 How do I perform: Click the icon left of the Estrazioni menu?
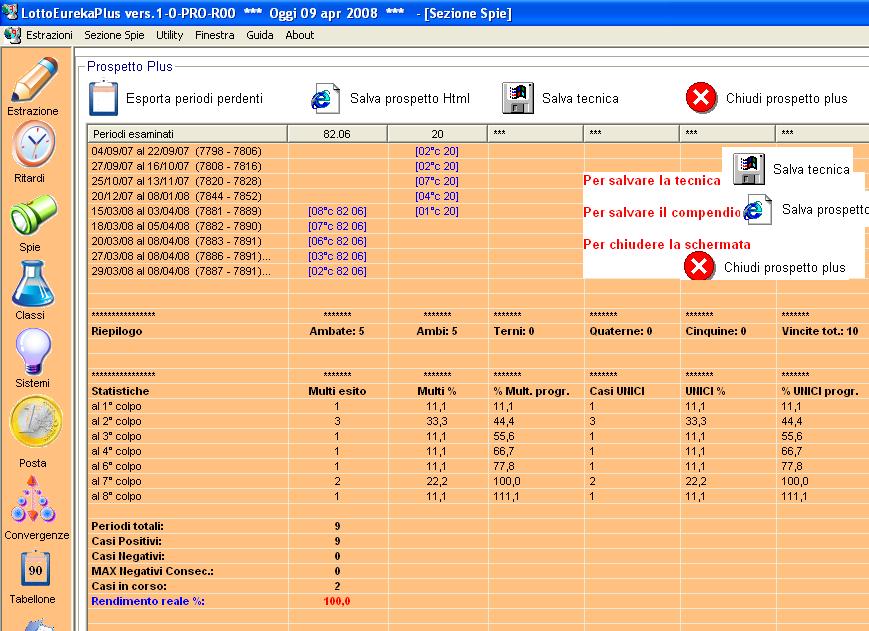tap(12, 35)
